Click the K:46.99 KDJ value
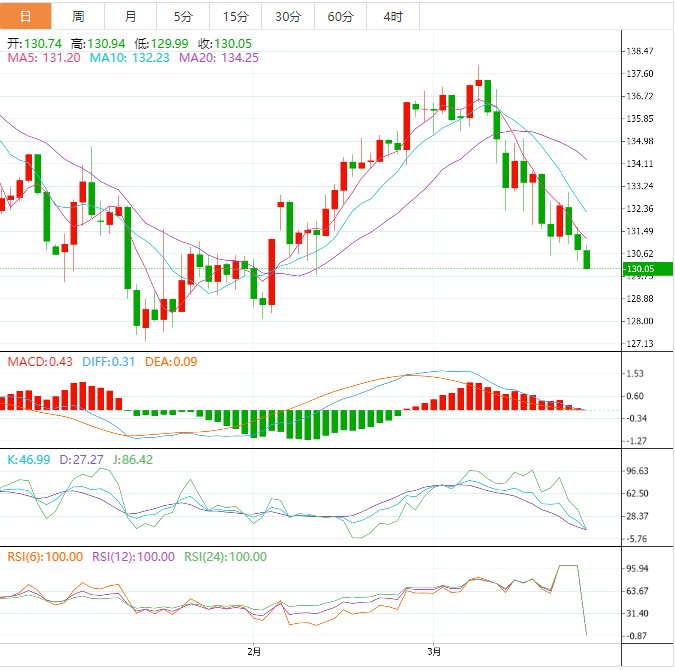This screenshot has width=675, height=671. [29, 460]
